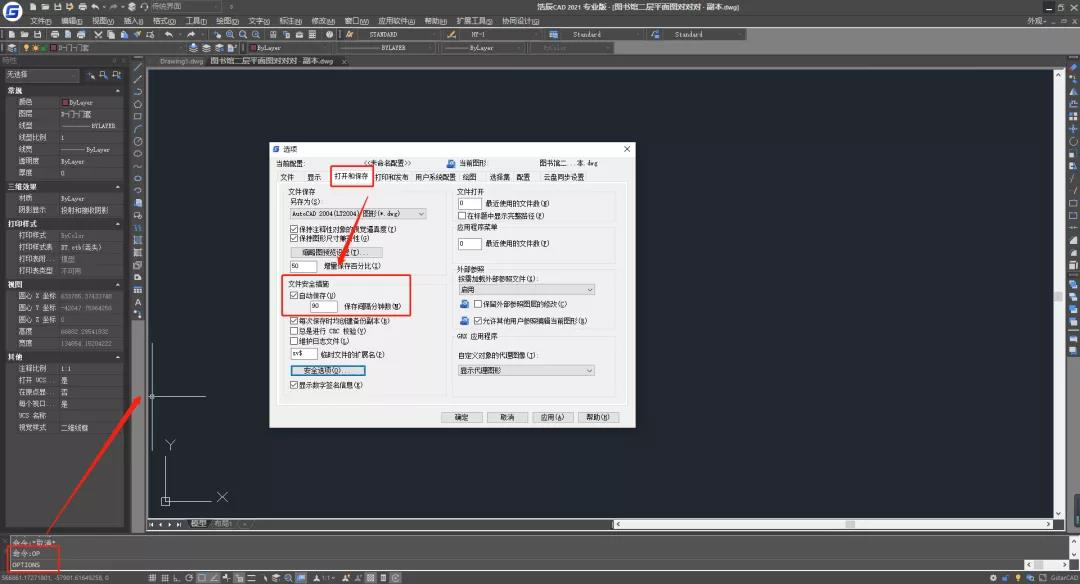The image size is (1080, 584).
Task: Toggle polar tracking icon in status bar
Action: pos(189,578)
